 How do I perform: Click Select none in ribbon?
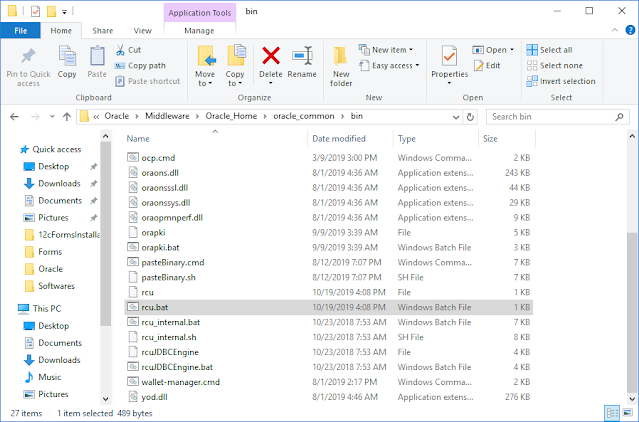point(554,66)
